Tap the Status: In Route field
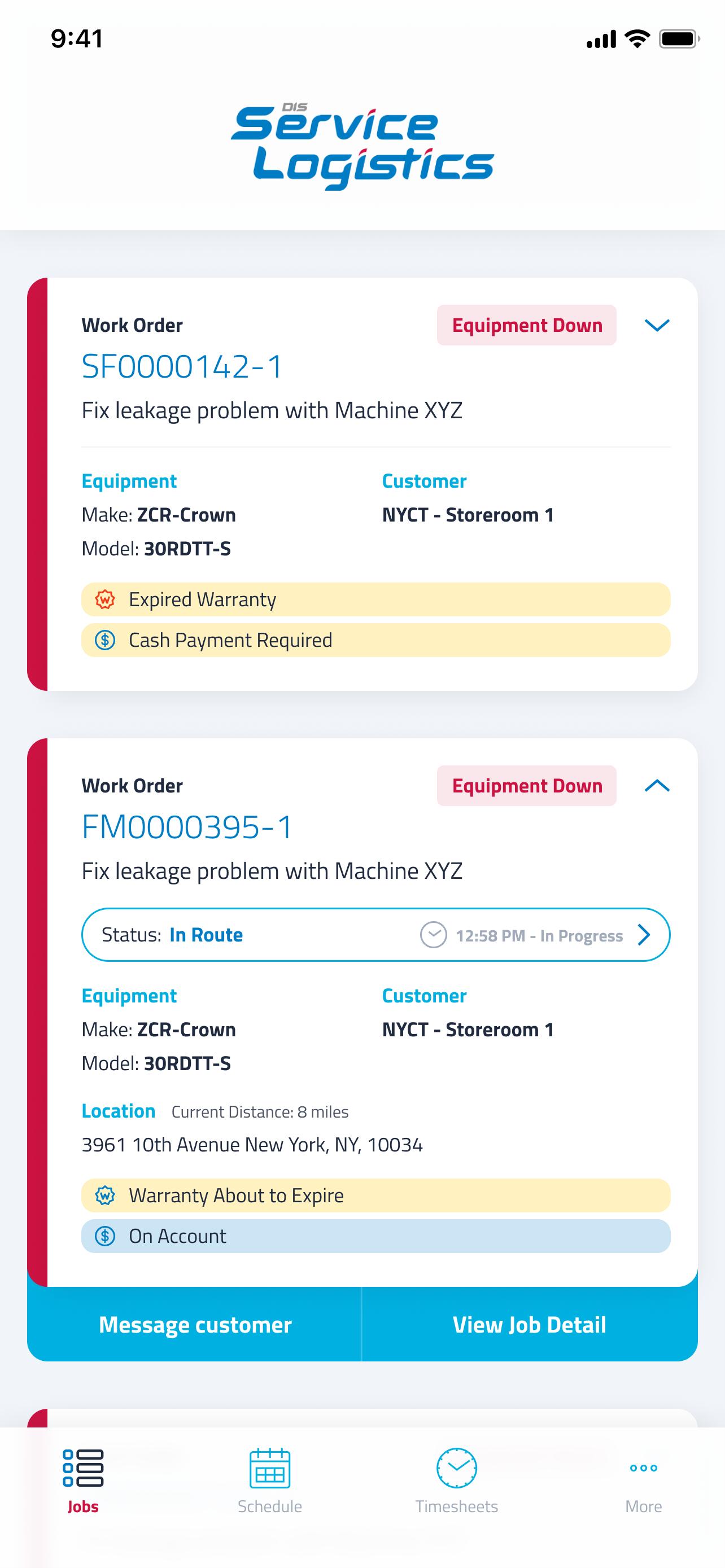 click(375, 934)
